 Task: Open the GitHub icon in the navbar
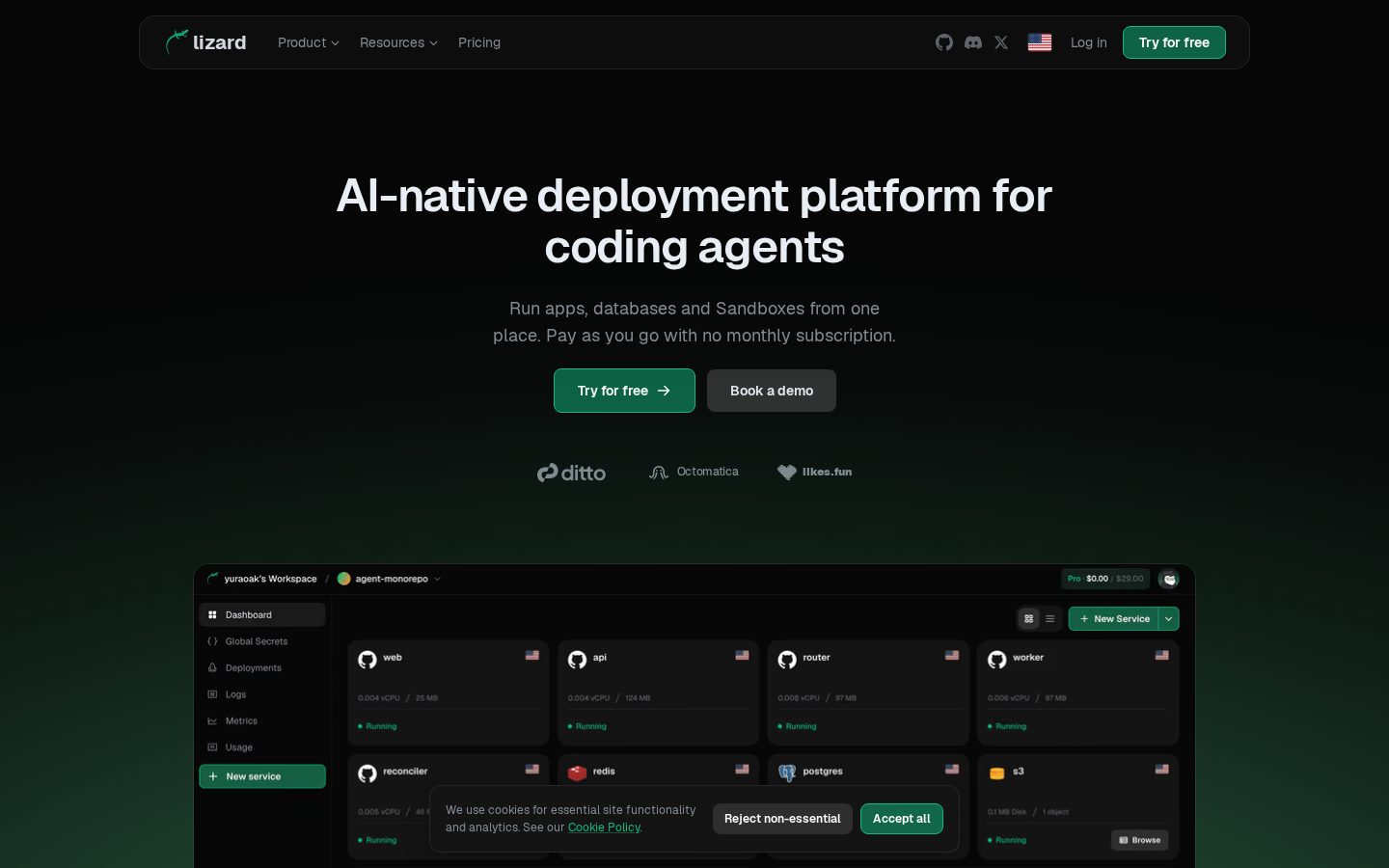tap(944, 42)
